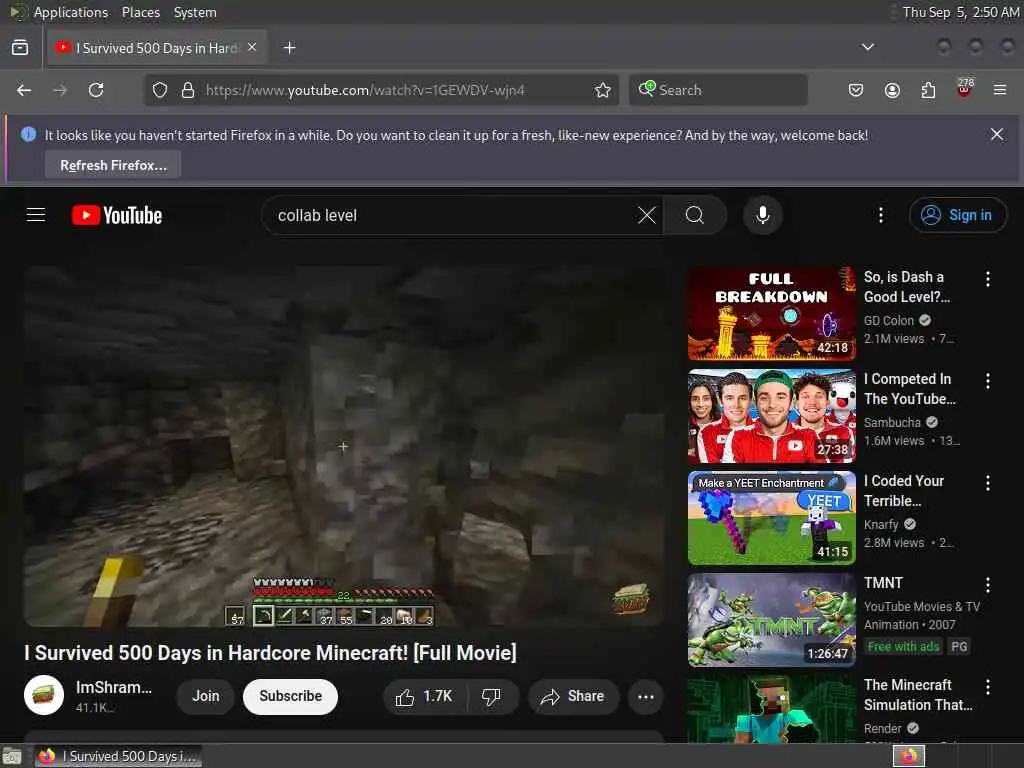
Task: Open tracking protection shield icon
Action: (x=160, y=90)
